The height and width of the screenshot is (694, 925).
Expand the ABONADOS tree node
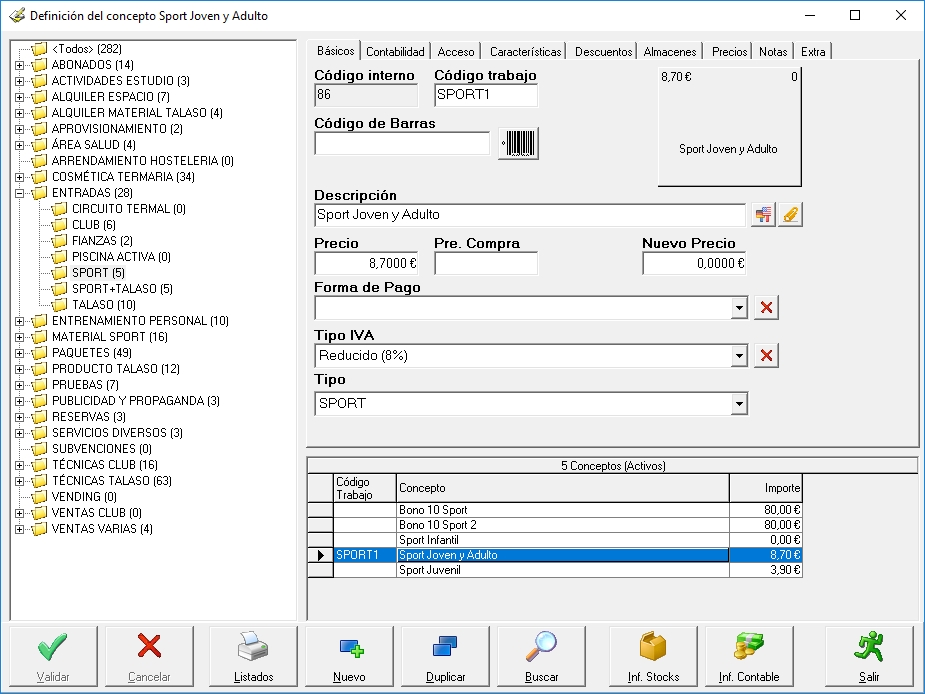tap(19, 65)
